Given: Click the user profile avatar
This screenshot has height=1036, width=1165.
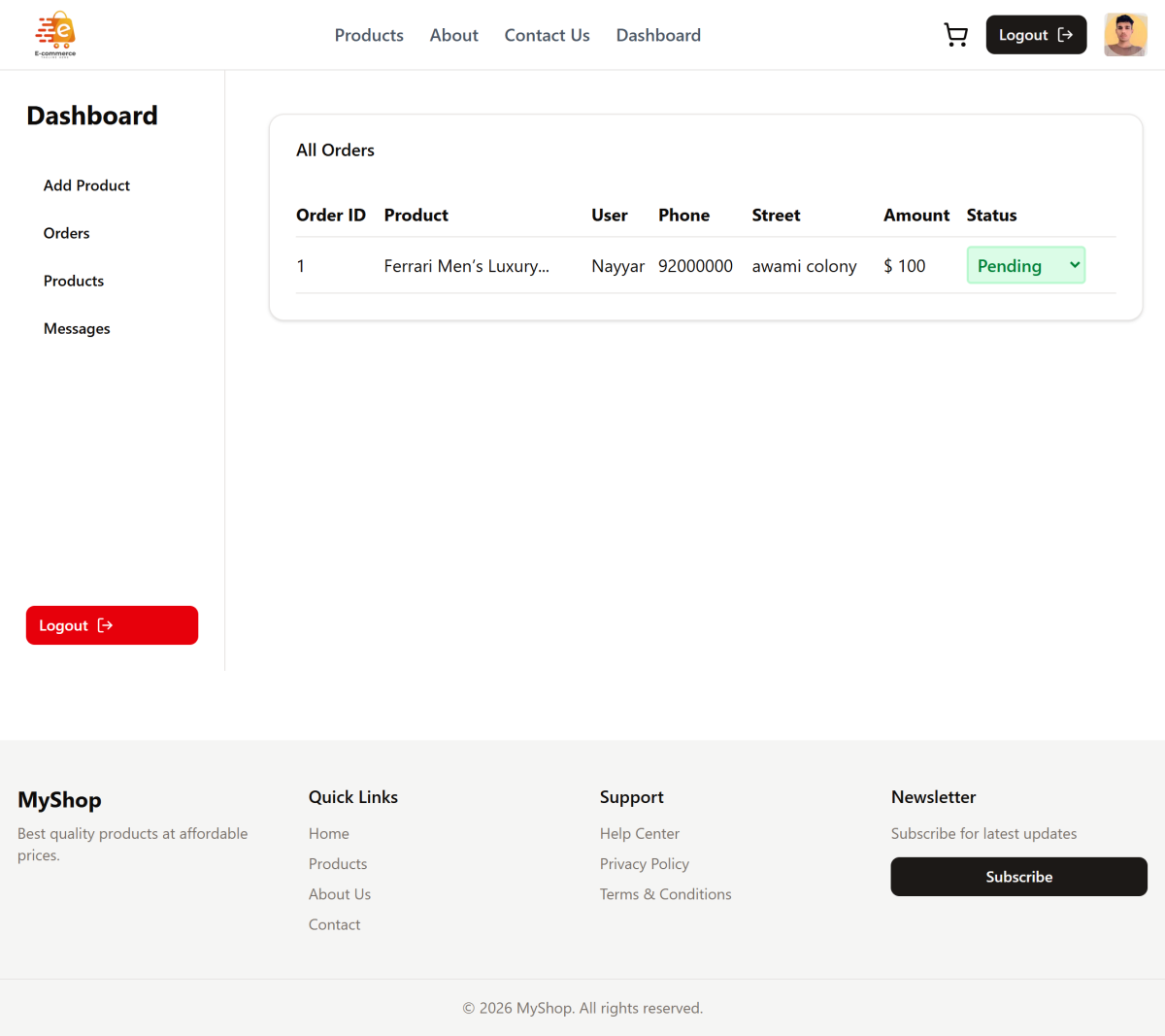Looking at the screenshot, I should (1125, 35).
